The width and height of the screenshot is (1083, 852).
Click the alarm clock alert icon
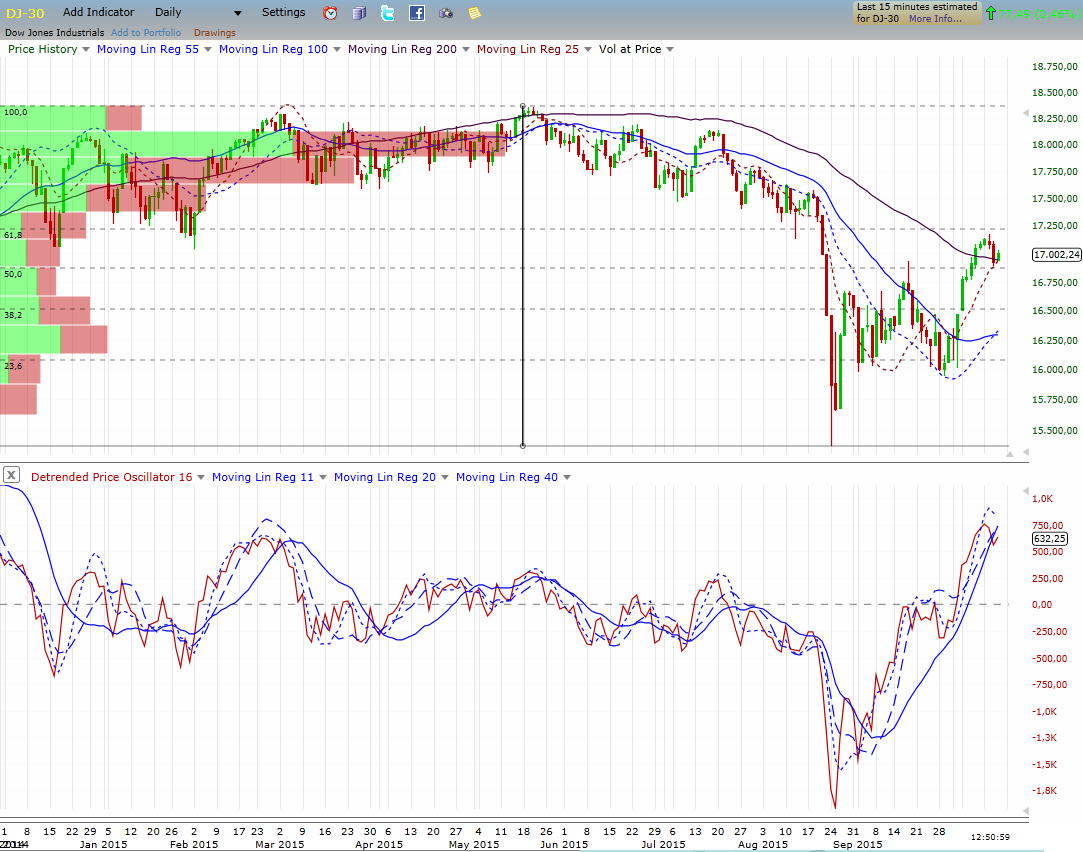[330, 13]
